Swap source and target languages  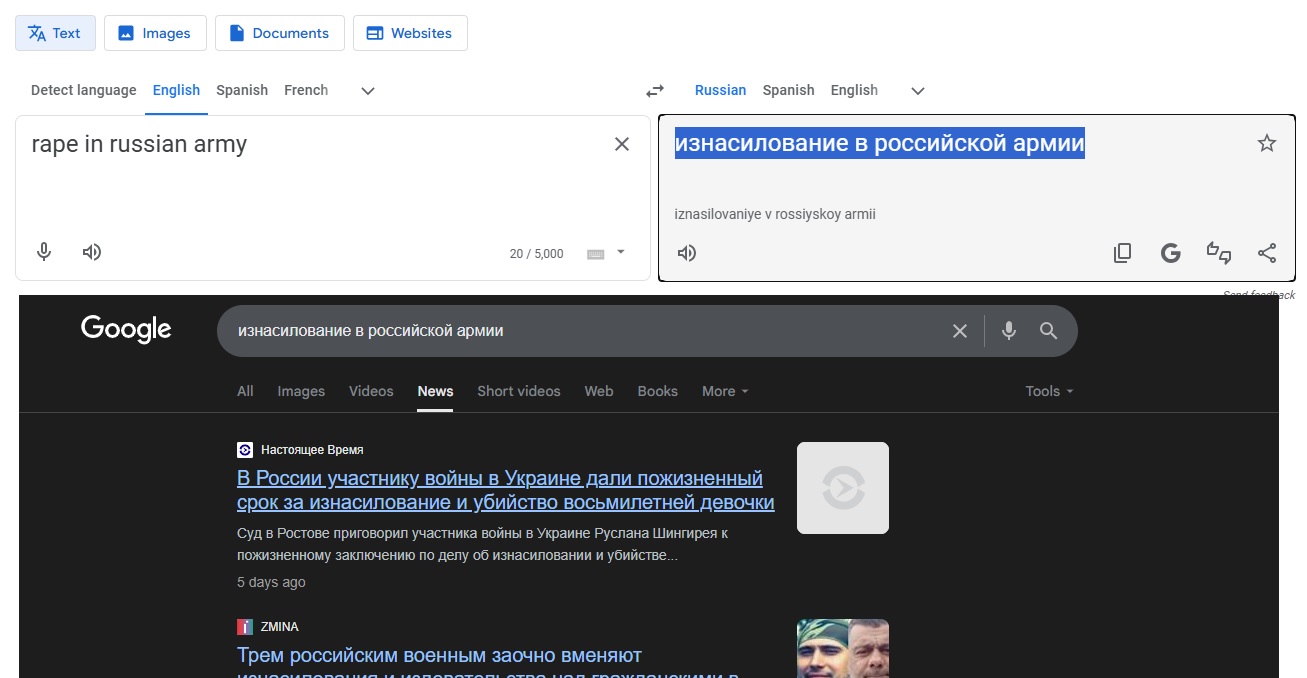(x=655, y=91)
